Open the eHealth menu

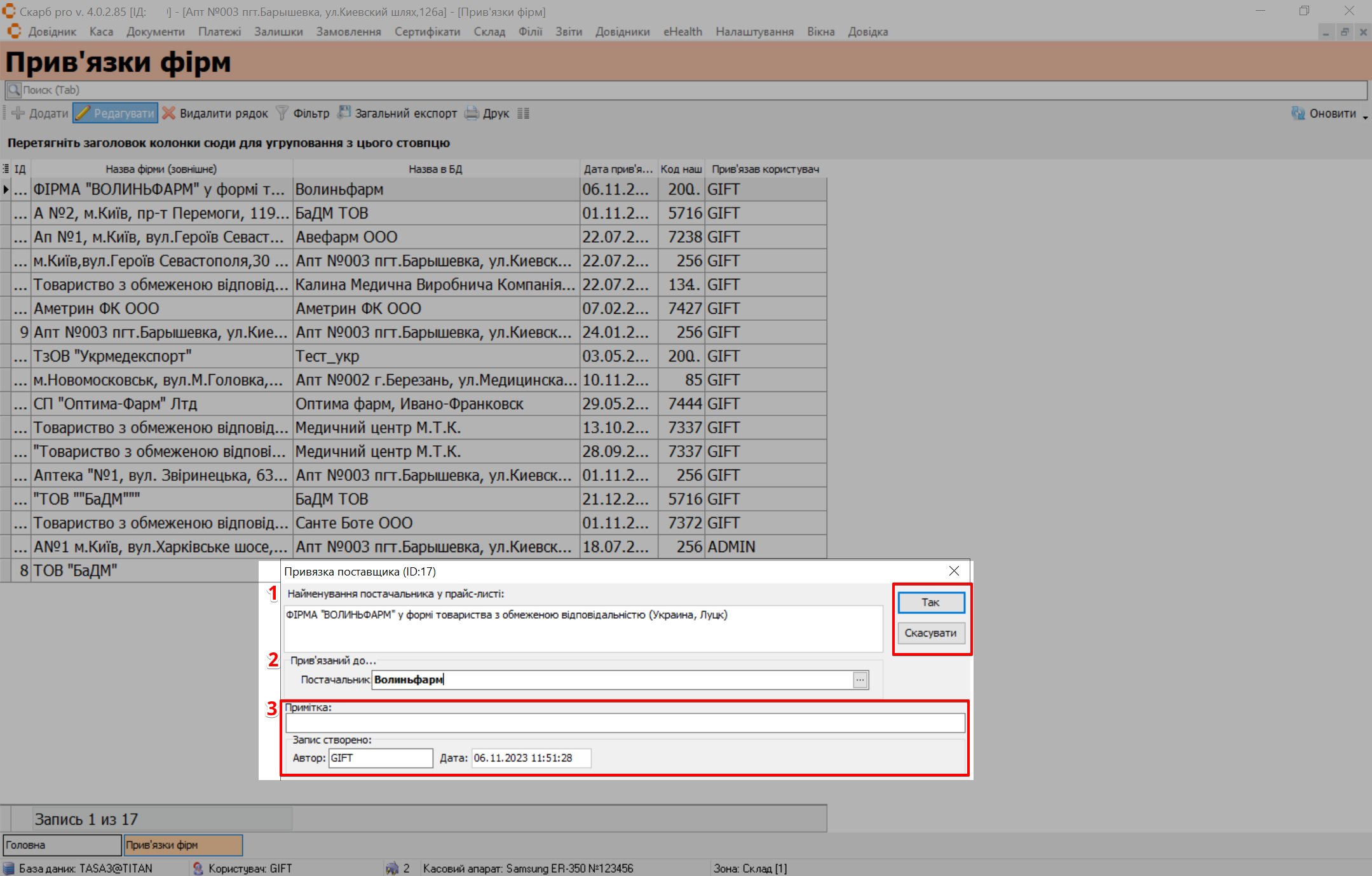pyautogui.click(x=683, y=32)
